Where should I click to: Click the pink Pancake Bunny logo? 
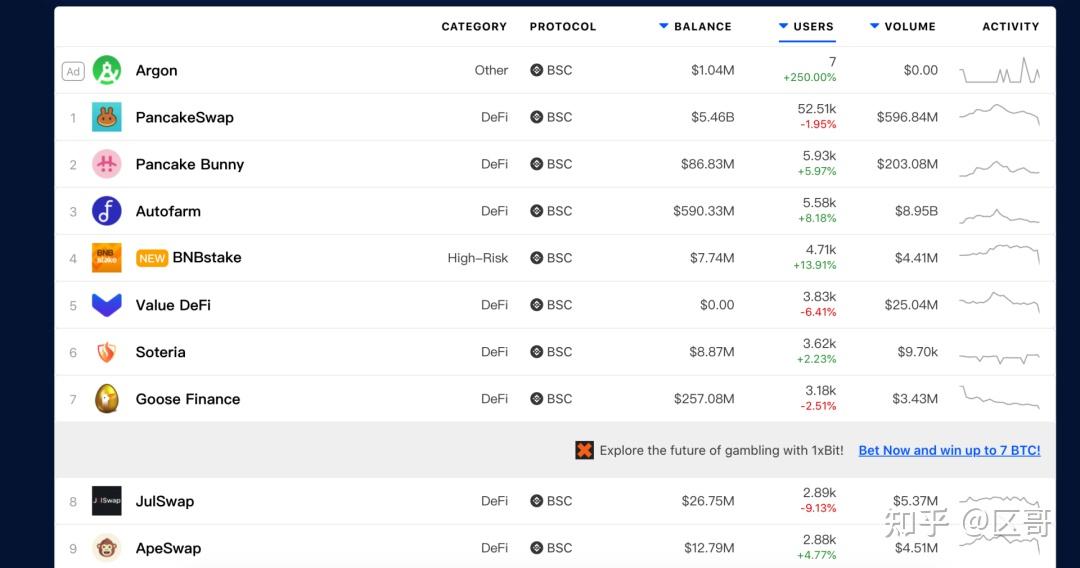tap(107, 164)
